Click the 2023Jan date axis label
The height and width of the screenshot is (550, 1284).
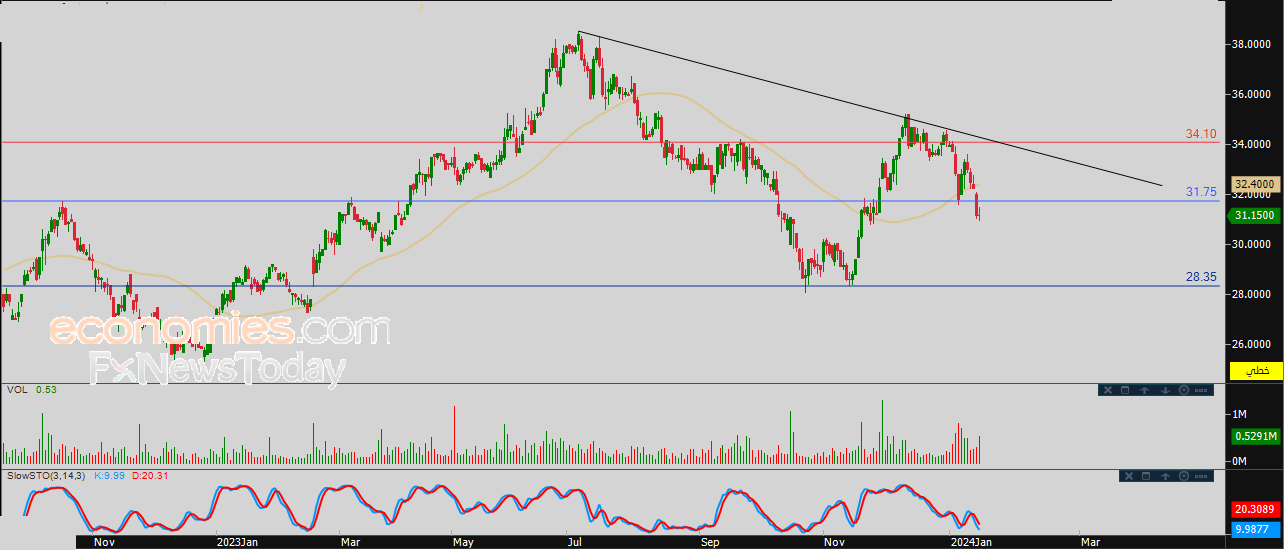[x=238, y=542]
